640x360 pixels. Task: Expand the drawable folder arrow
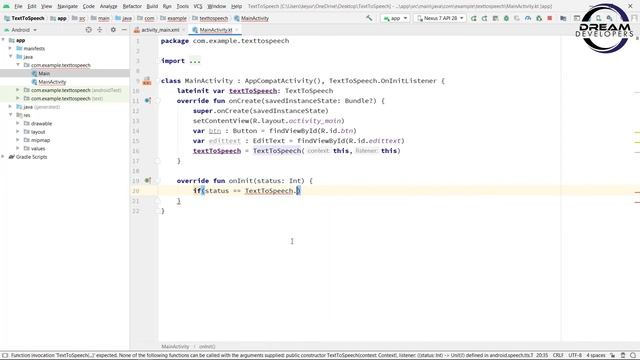18,123
